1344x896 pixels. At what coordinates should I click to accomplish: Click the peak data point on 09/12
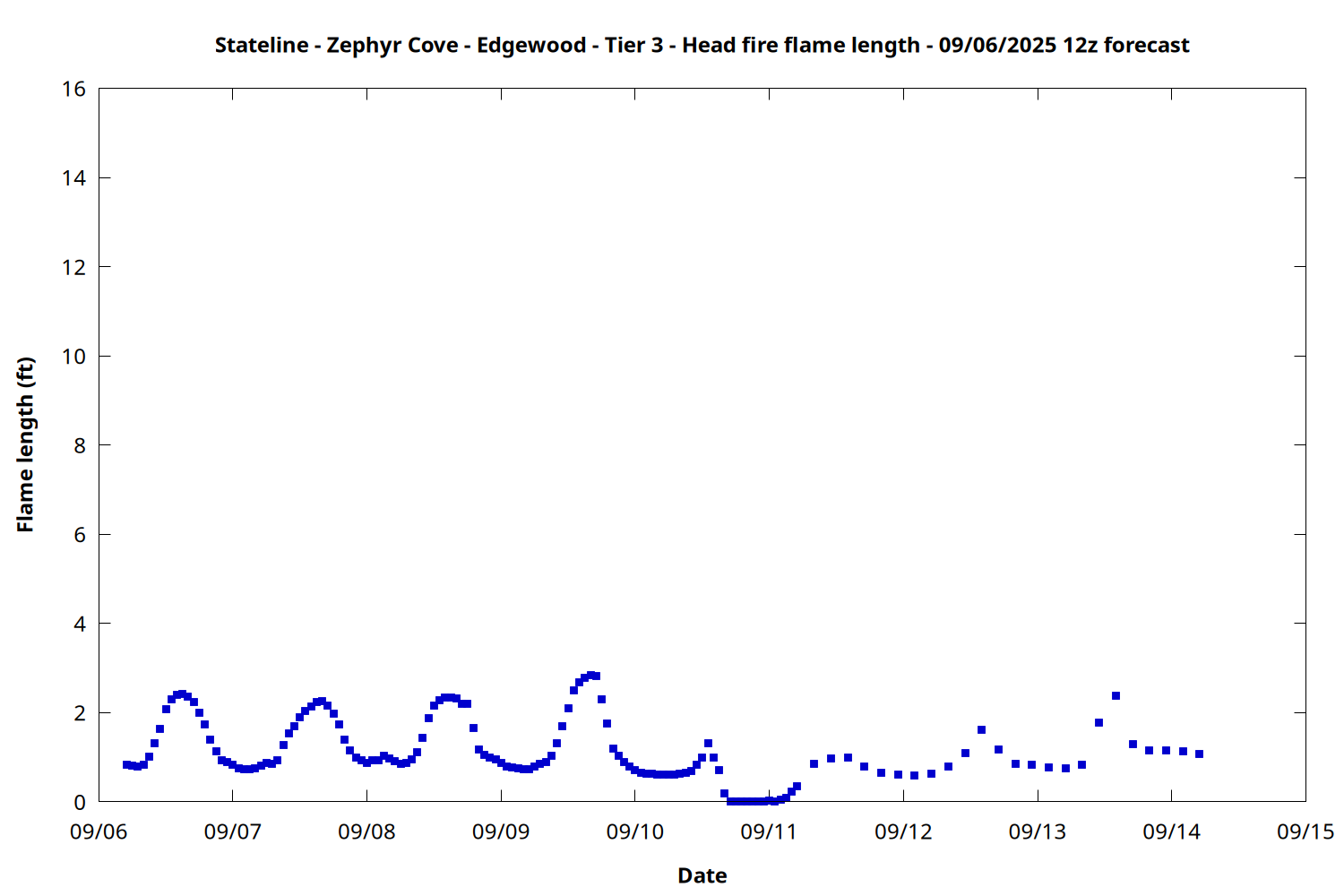(x=981, y=729)
